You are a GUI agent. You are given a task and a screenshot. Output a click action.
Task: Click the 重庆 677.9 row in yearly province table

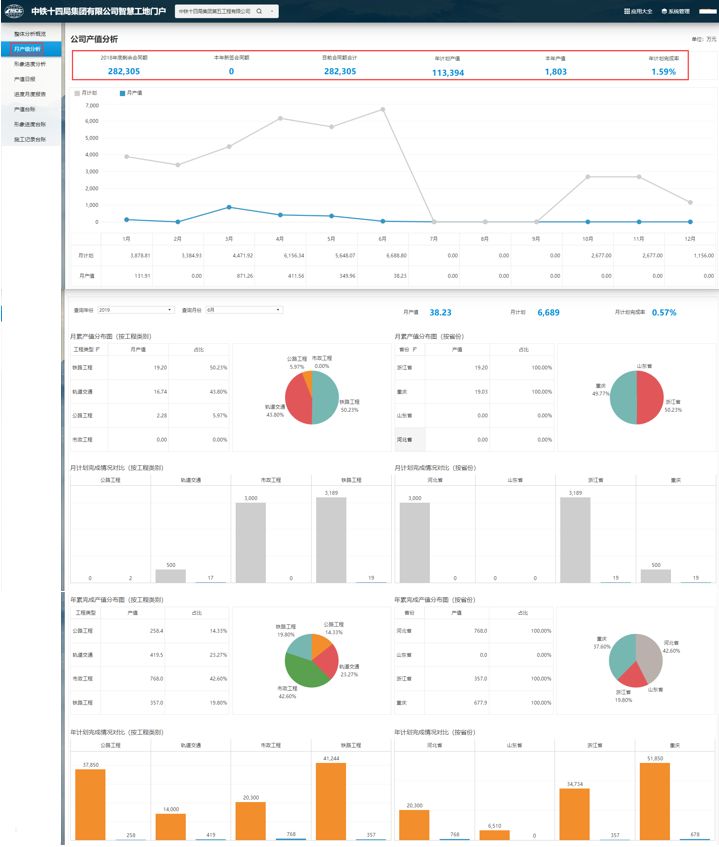coord(474,703)
